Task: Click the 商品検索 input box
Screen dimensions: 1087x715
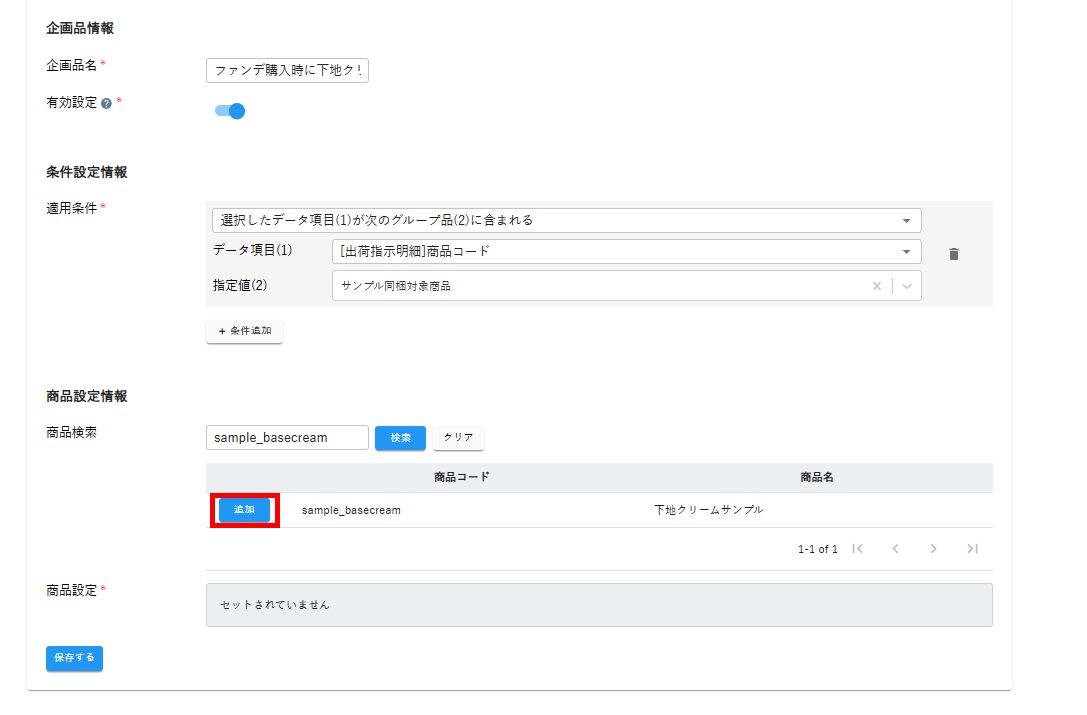Action: pos(287,438)
